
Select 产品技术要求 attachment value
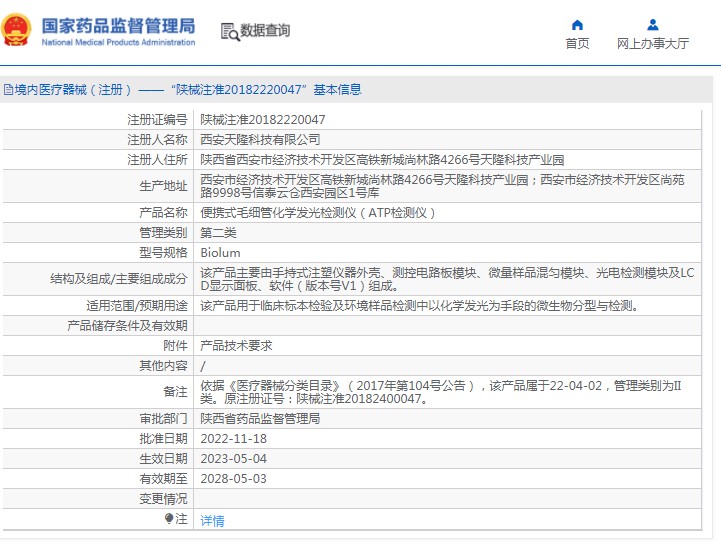(x=236, y=345)
